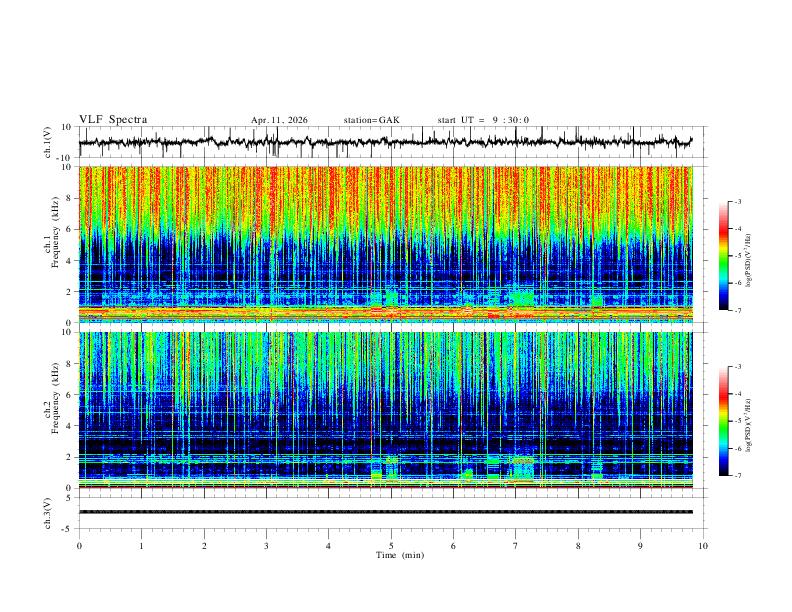The image size is (792, 612).
Task: Click the "8" kHz tick on ch.2 frequency axis
Action: pyautogui.click(x=70, y=364)
